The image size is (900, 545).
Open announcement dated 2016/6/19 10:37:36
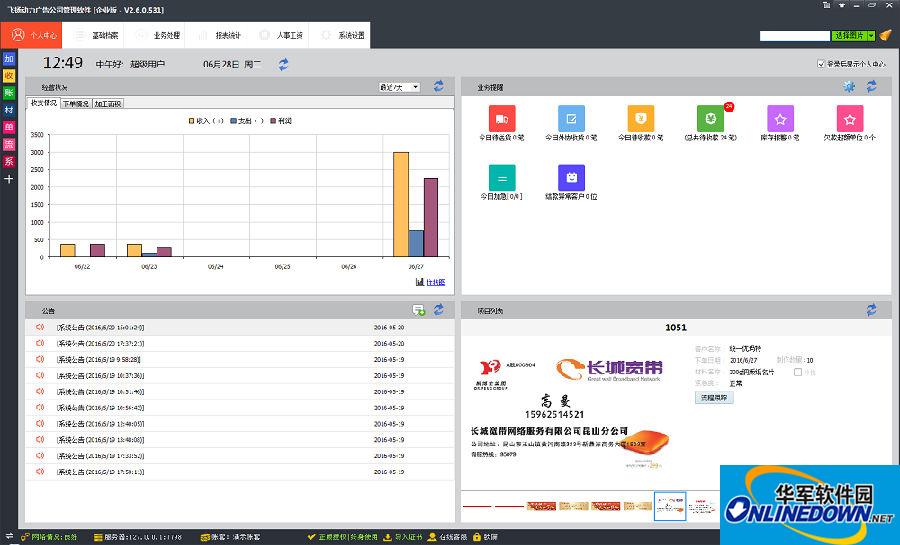pos(240,375)
